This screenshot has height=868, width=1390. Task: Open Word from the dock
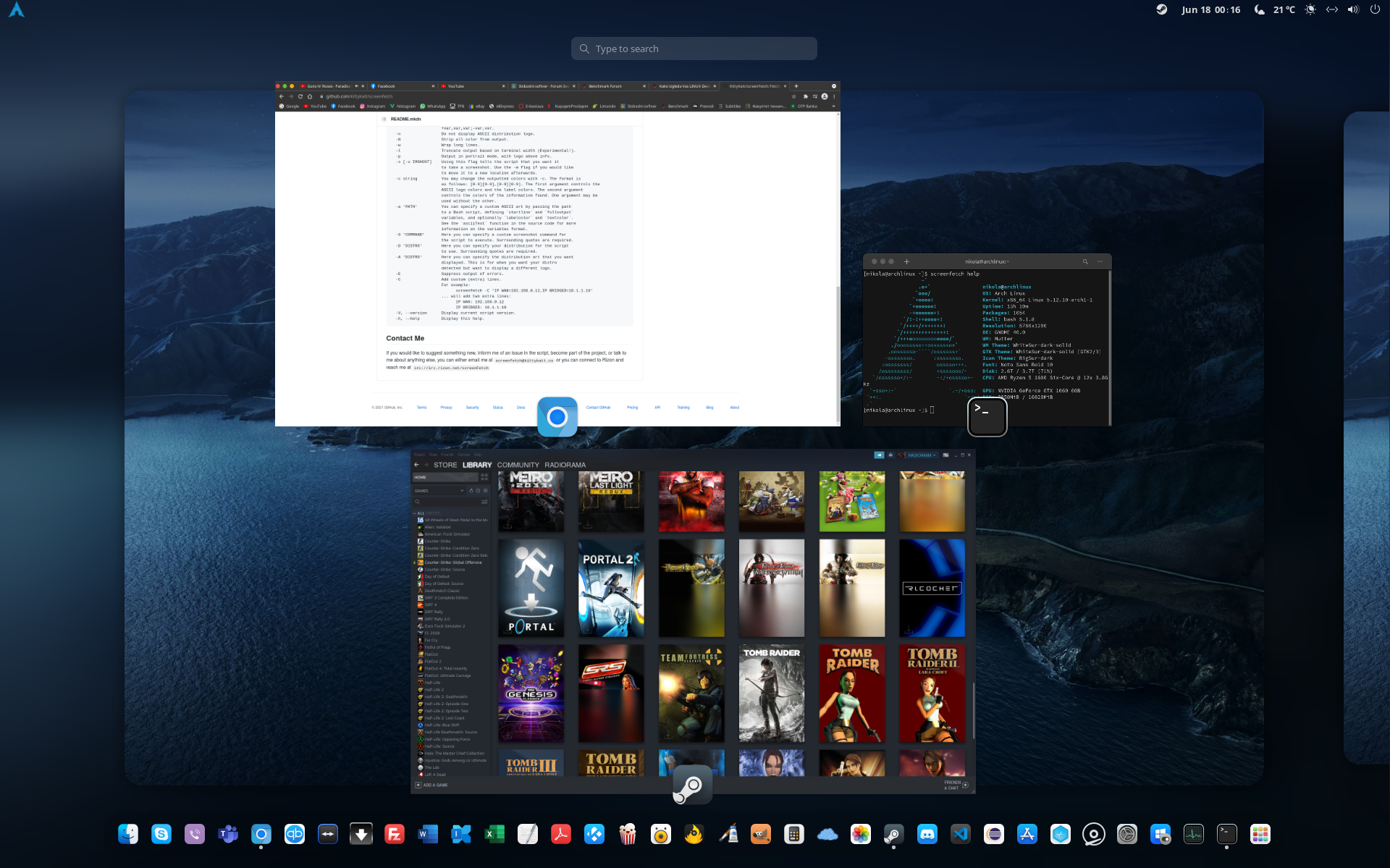428,834
